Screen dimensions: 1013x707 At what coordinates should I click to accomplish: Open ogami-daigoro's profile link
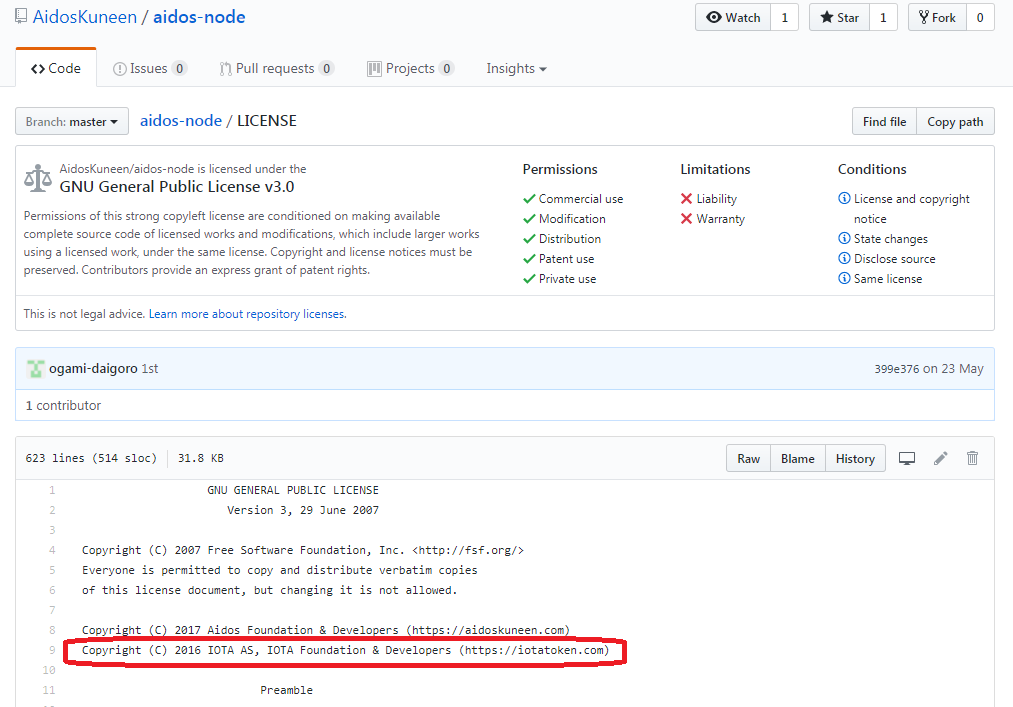click(x=93, y=368)
